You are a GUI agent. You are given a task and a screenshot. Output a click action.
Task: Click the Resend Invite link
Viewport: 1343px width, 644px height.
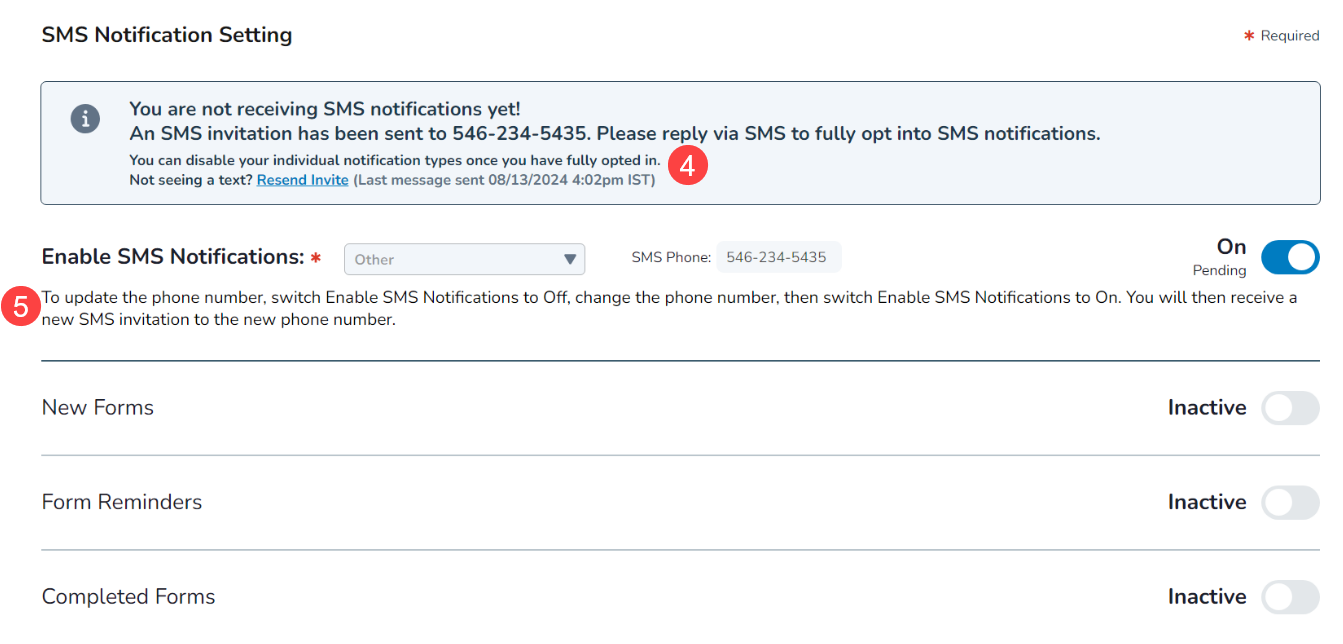pos(303,180)
